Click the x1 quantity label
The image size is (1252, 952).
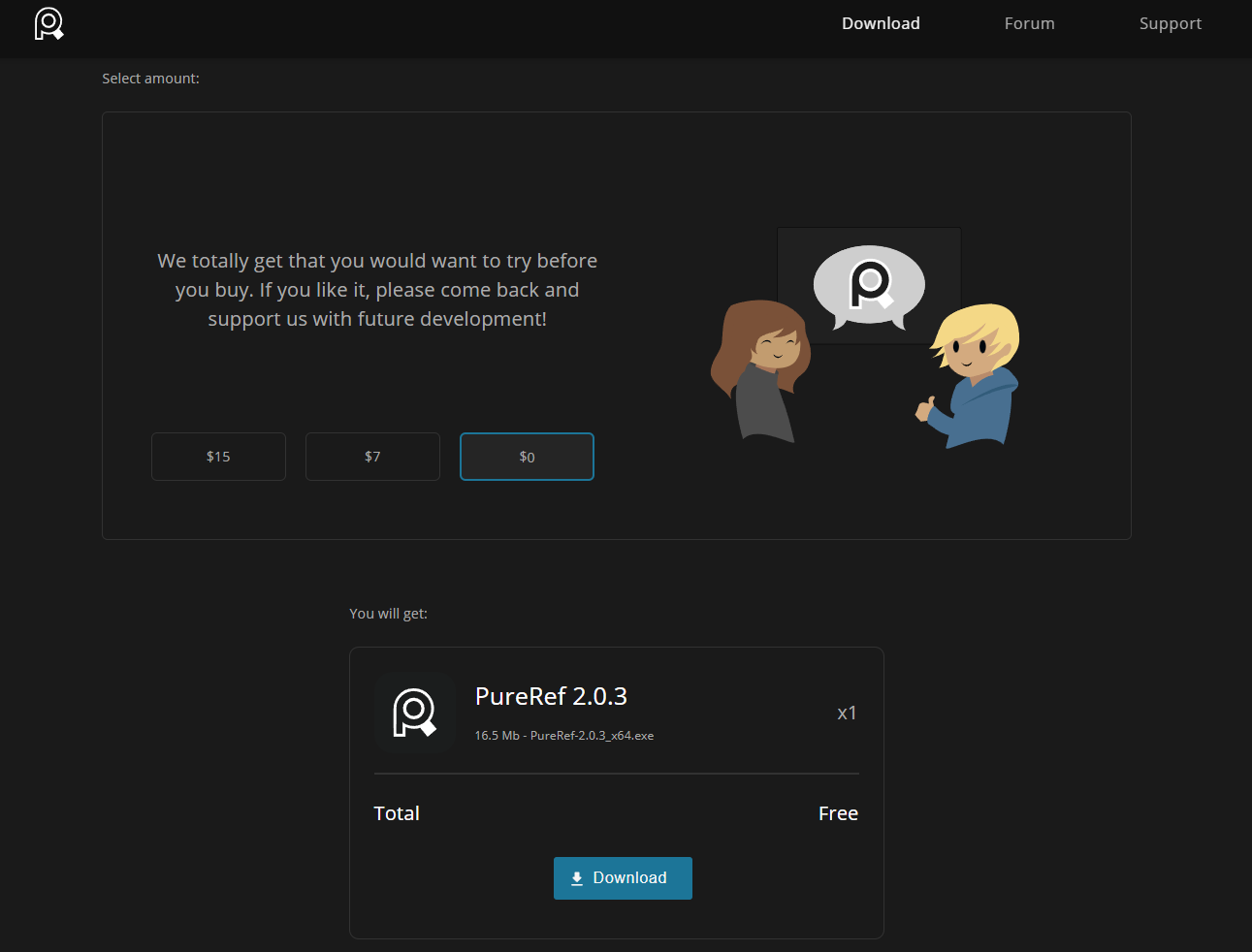(847, 714)
